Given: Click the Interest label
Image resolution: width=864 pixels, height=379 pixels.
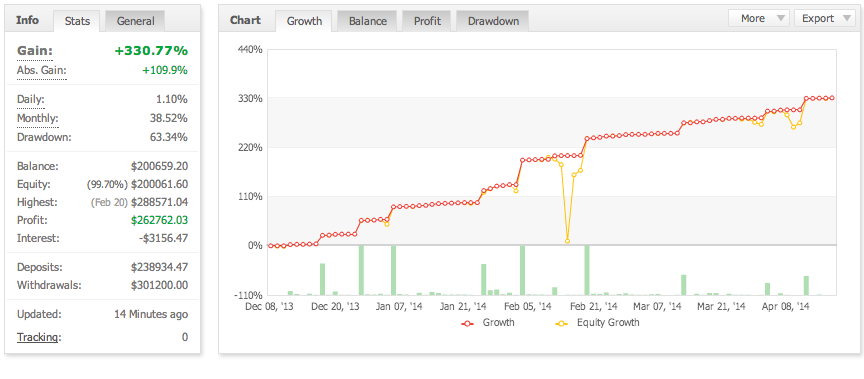Looking at the screenshot, I should click(x=37, y=239).
